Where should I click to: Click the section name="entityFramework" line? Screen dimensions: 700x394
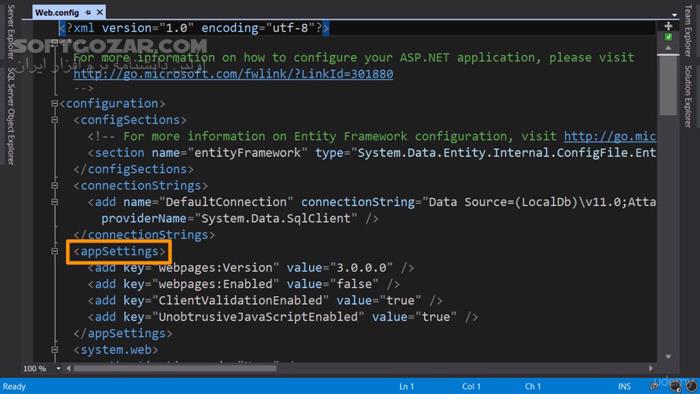click(372, 153)
